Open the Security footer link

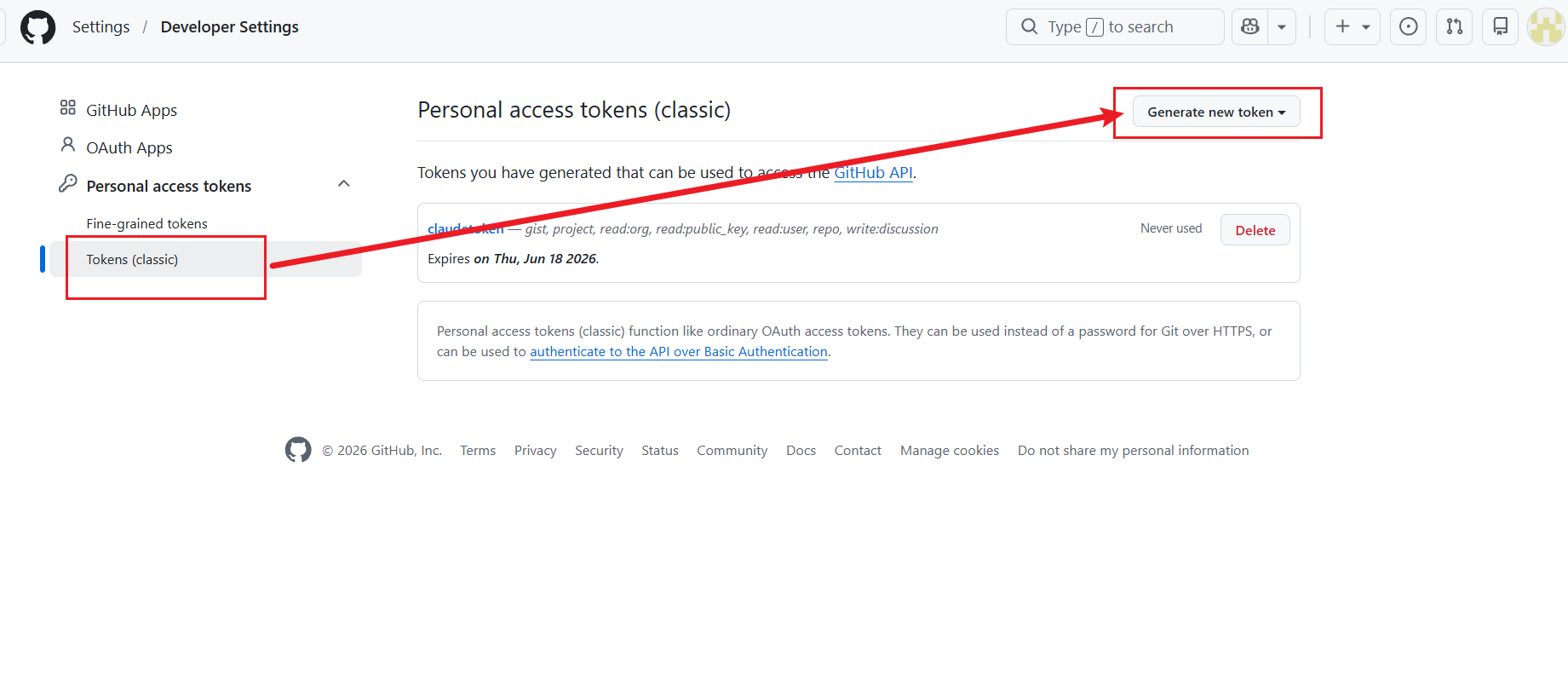[599, 451]
